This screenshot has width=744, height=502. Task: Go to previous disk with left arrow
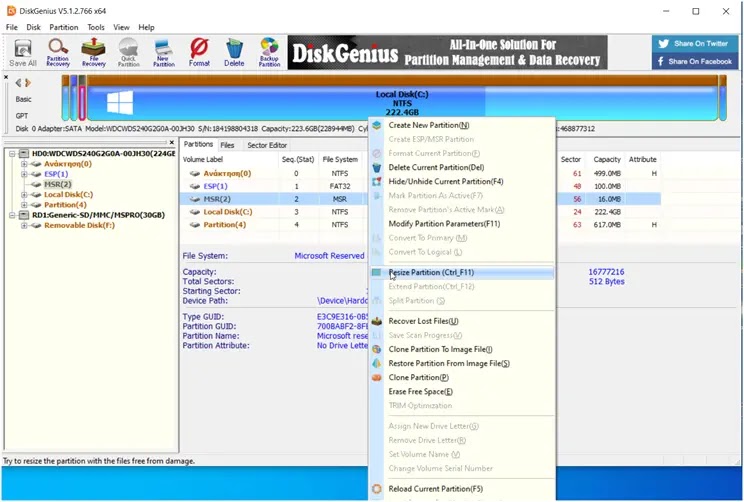[19, 83]
